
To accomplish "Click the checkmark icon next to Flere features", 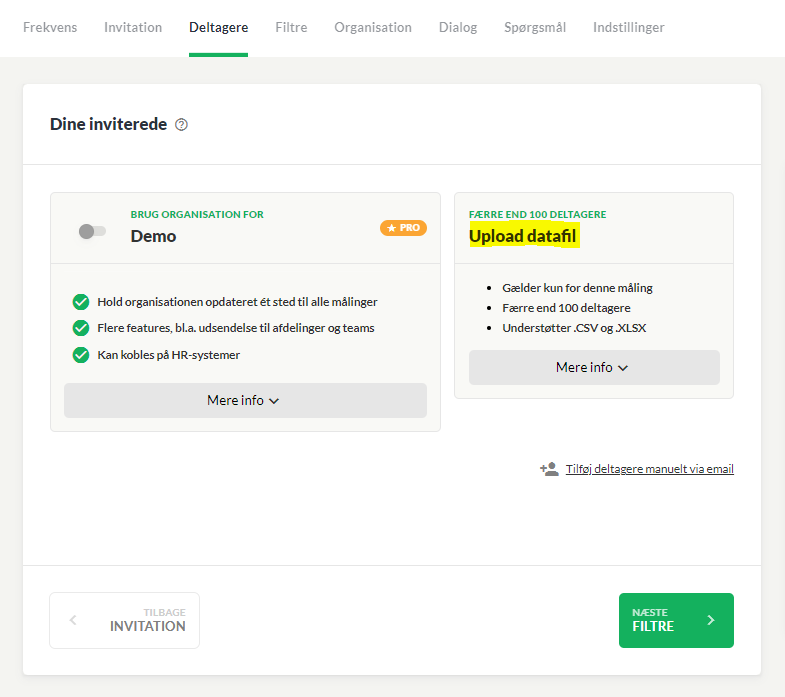I will tap(81, 328).
